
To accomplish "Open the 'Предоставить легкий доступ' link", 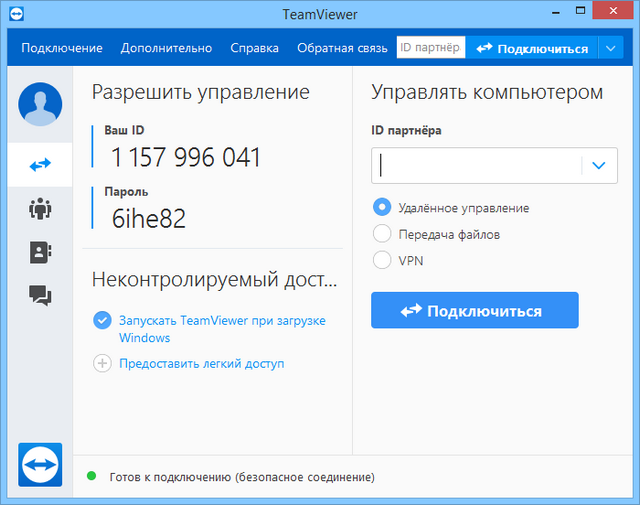I will tap(202, 363).
